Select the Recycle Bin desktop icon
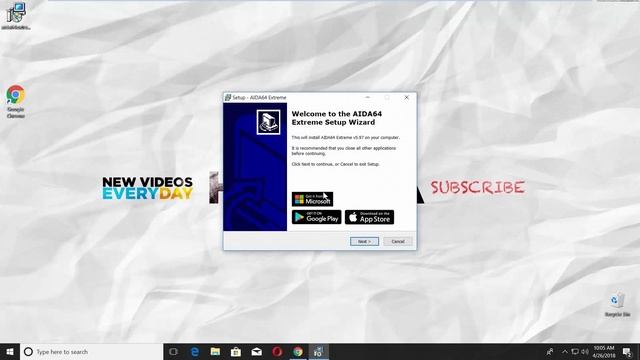 tap(617, 305)
